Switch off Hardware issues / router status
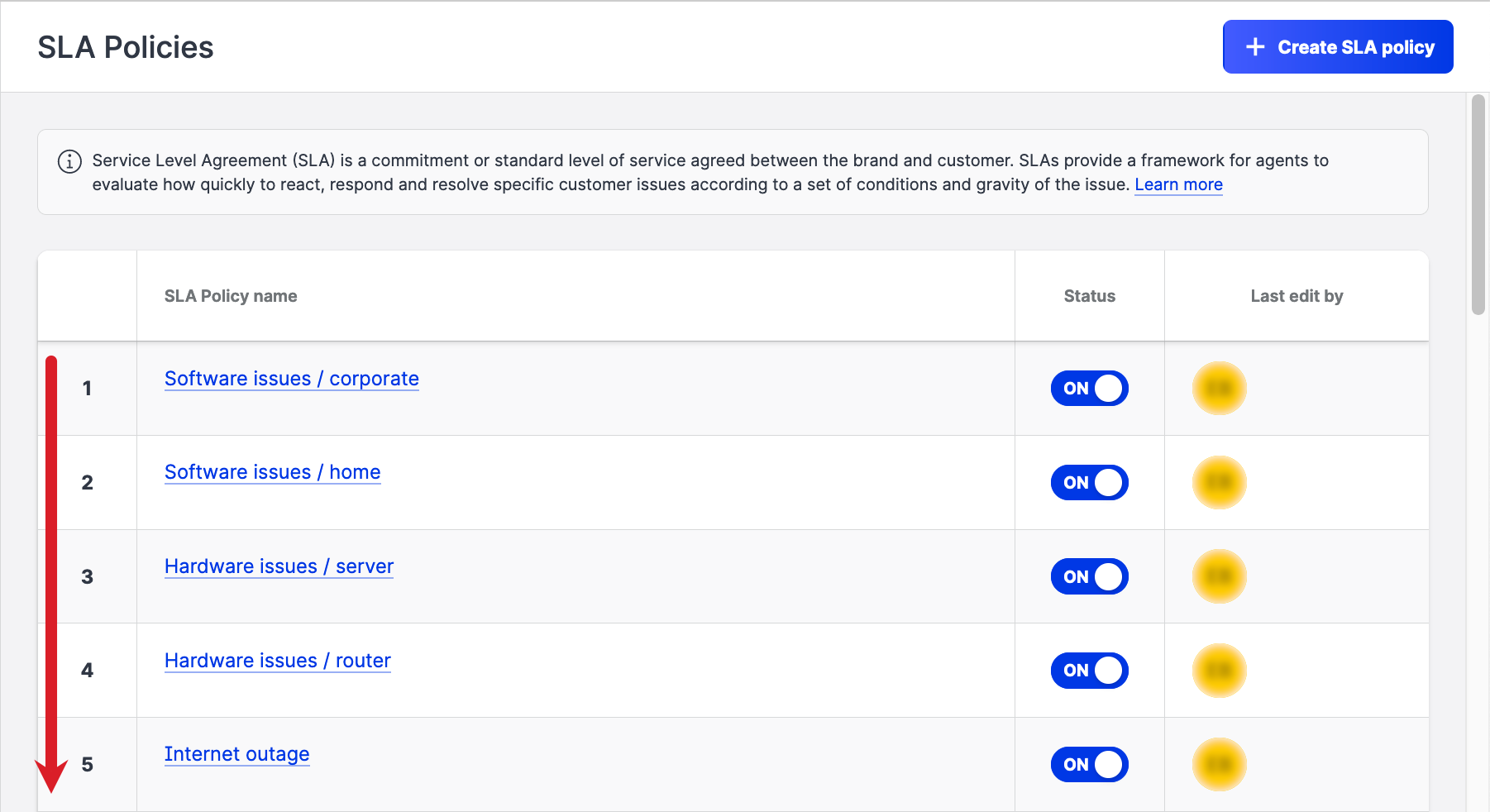1490x812 pixels. (x=1089, y=671)
